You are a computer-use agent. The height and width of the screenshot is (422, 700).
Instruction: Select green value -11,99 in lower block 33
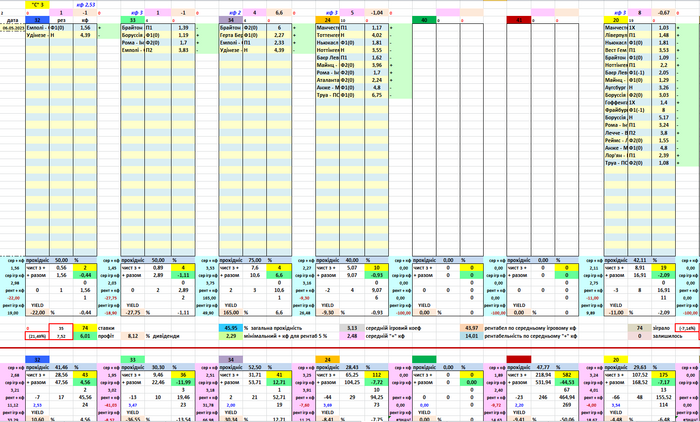[183, 382]
